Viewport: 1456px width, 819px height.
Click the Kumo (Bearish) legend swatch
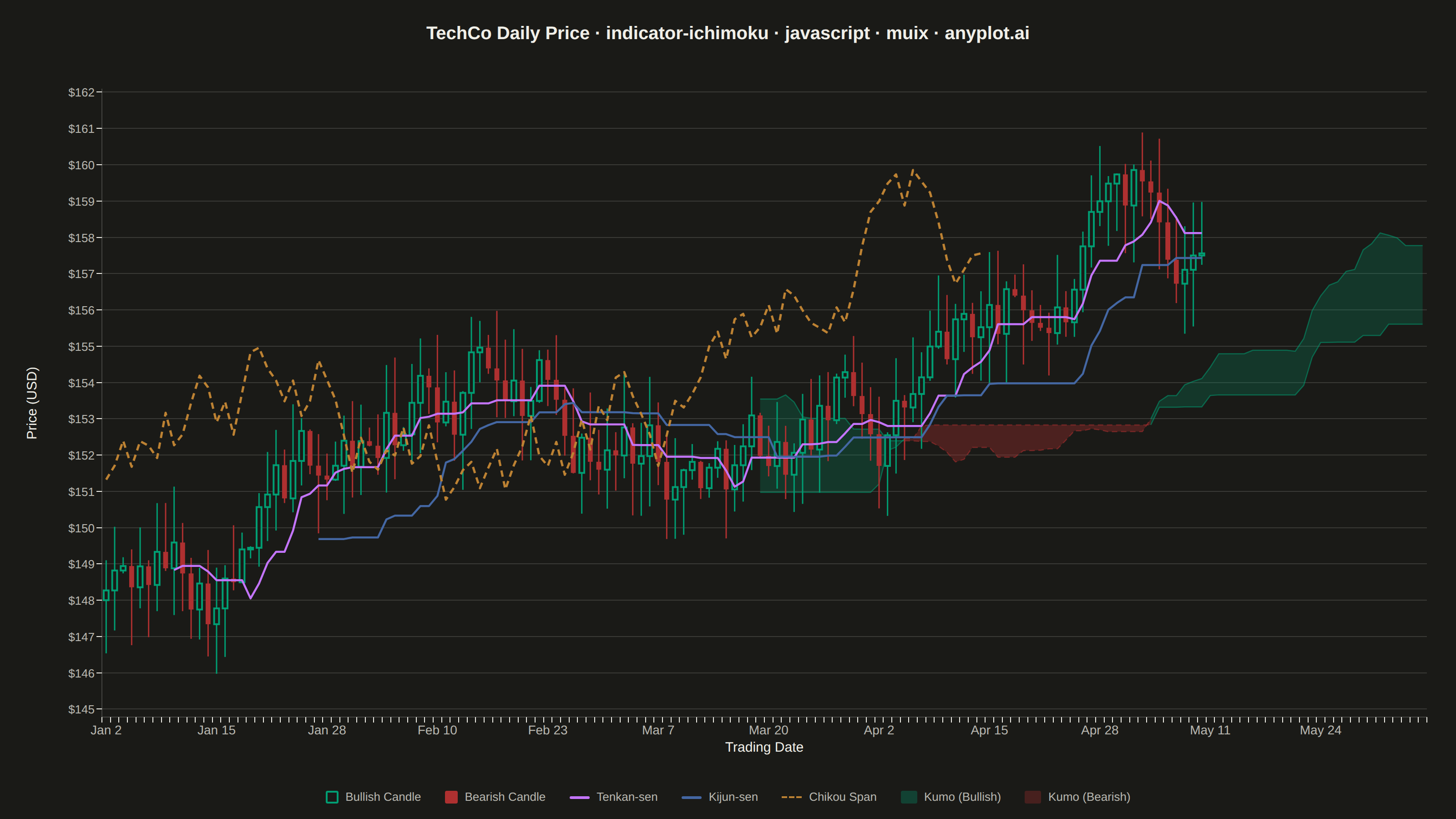[x=1033, y=797]
